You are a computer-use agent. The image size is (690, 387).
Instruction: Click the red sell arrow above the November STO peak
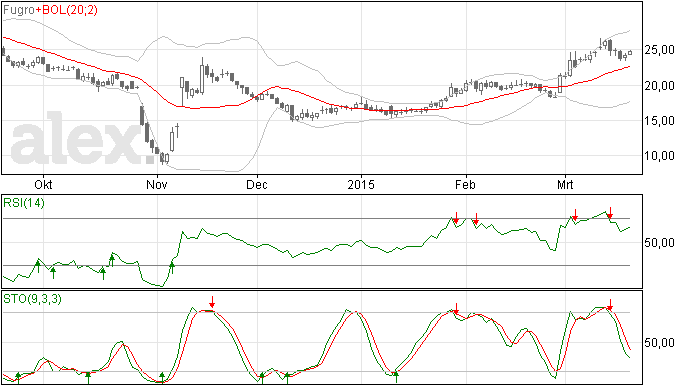[x=212, y=302]
